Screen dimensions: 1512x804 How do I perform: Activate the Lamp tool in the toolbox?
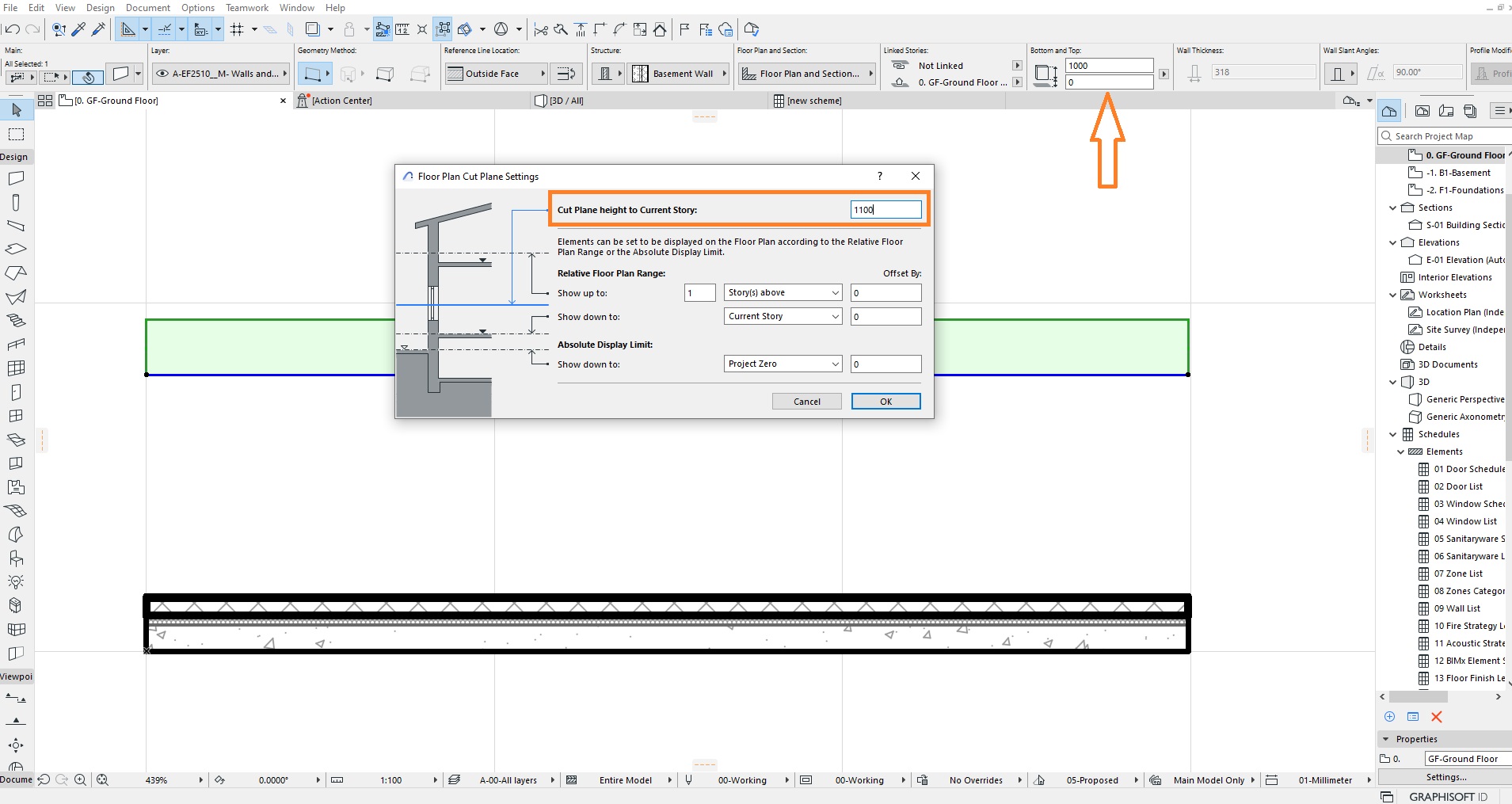[16, 582]
